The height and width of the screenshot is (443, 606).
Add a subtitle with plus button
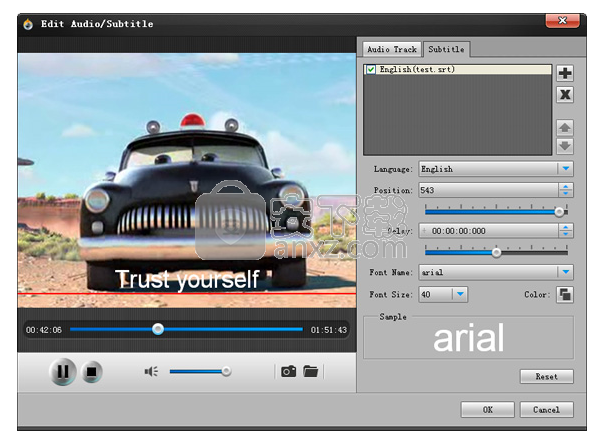565,73
